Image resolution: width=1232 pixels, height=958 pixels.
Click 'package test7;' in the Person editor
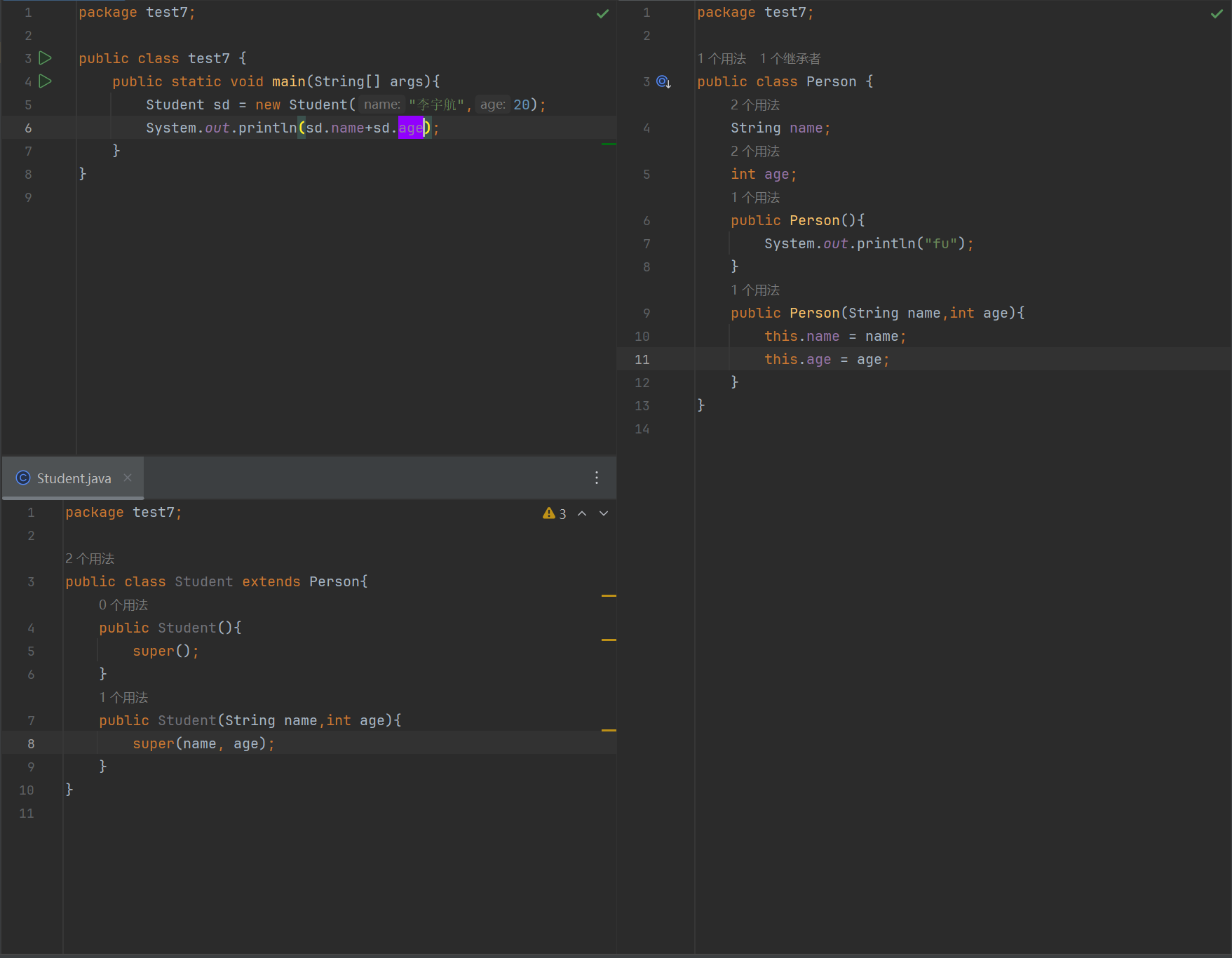(x=755, y=12)
